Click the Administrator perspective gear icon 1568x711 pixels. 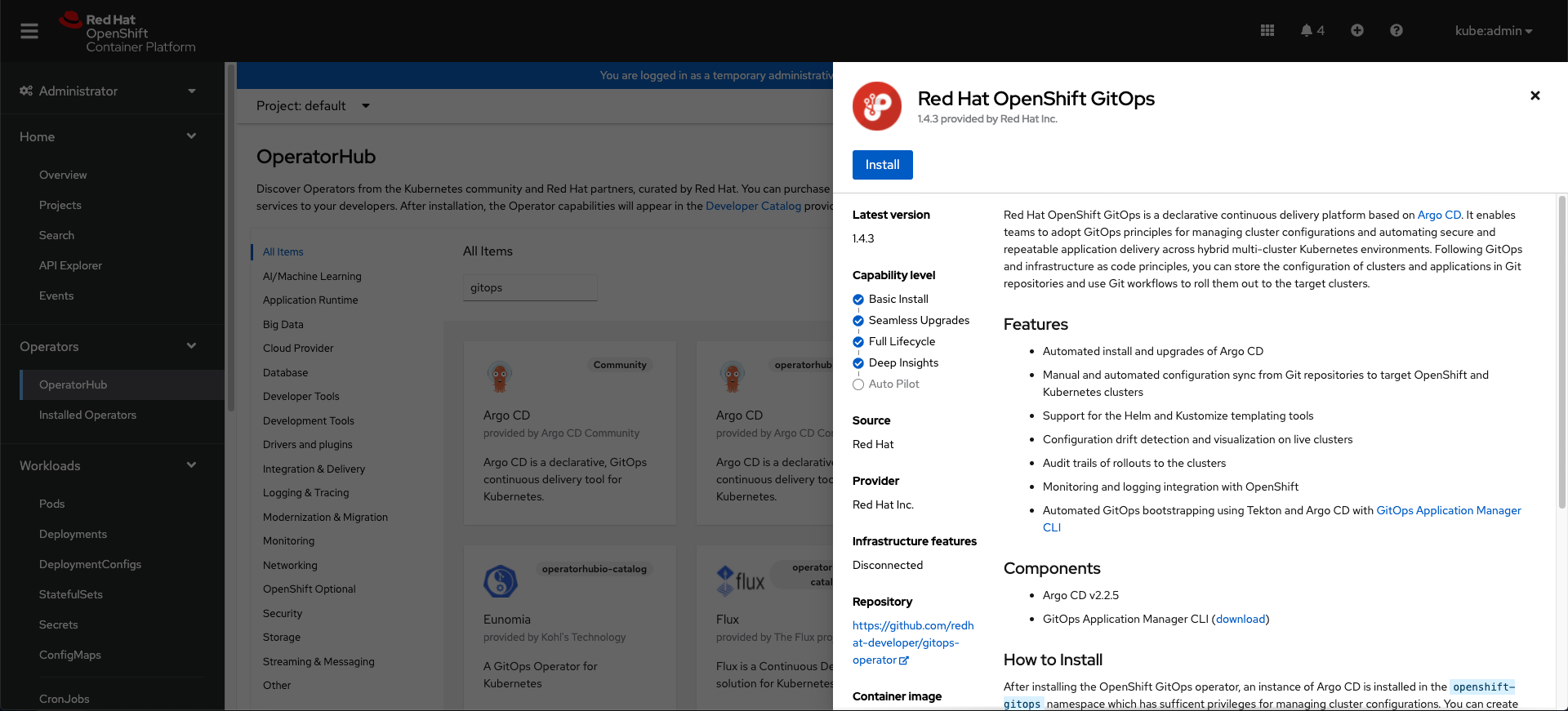click(x=26, y=91)
